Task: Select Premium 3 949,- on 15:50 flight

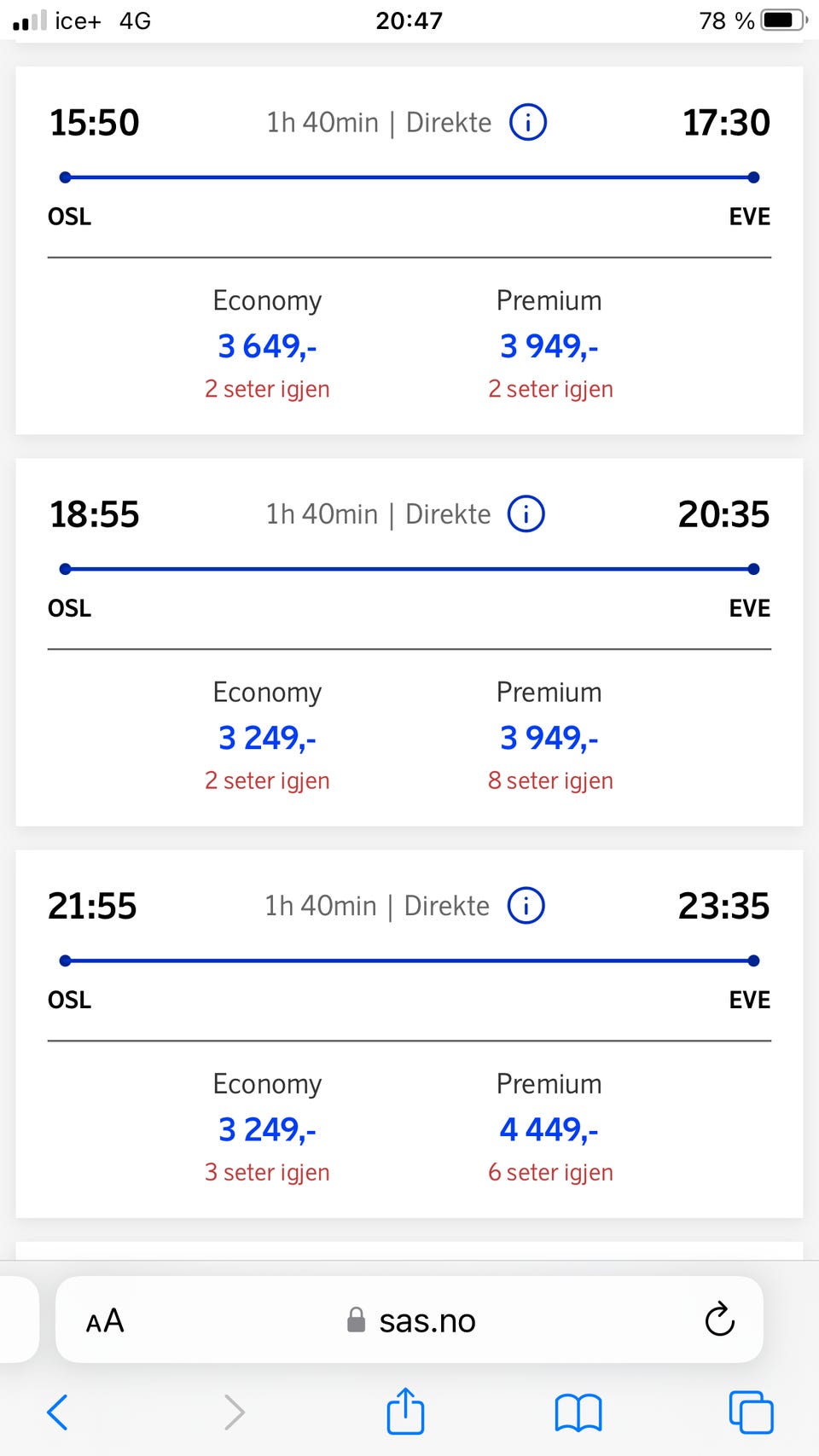Action: pos(549,346)
